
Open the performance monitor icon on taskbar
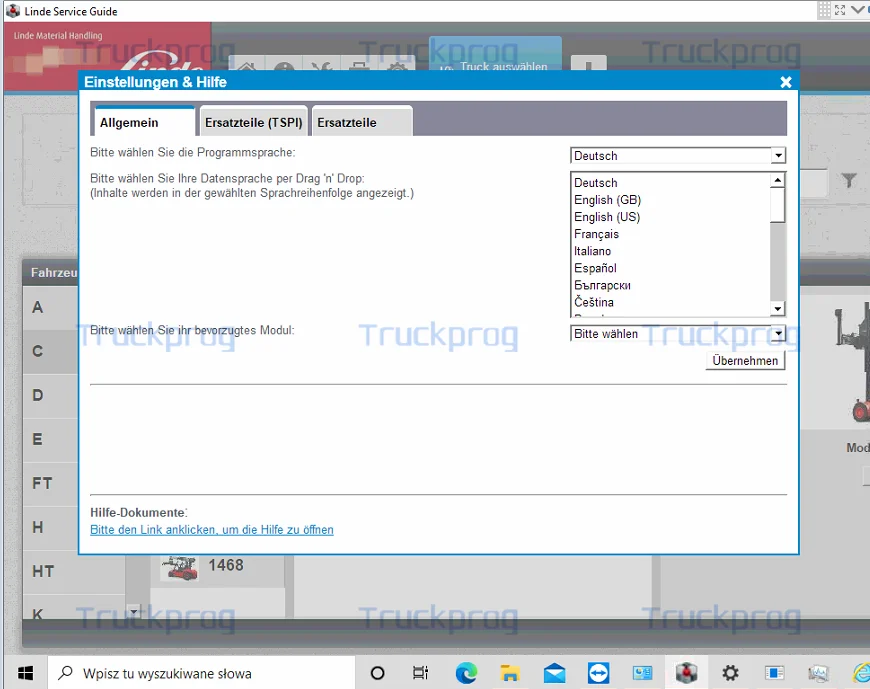tap(818, 673)
